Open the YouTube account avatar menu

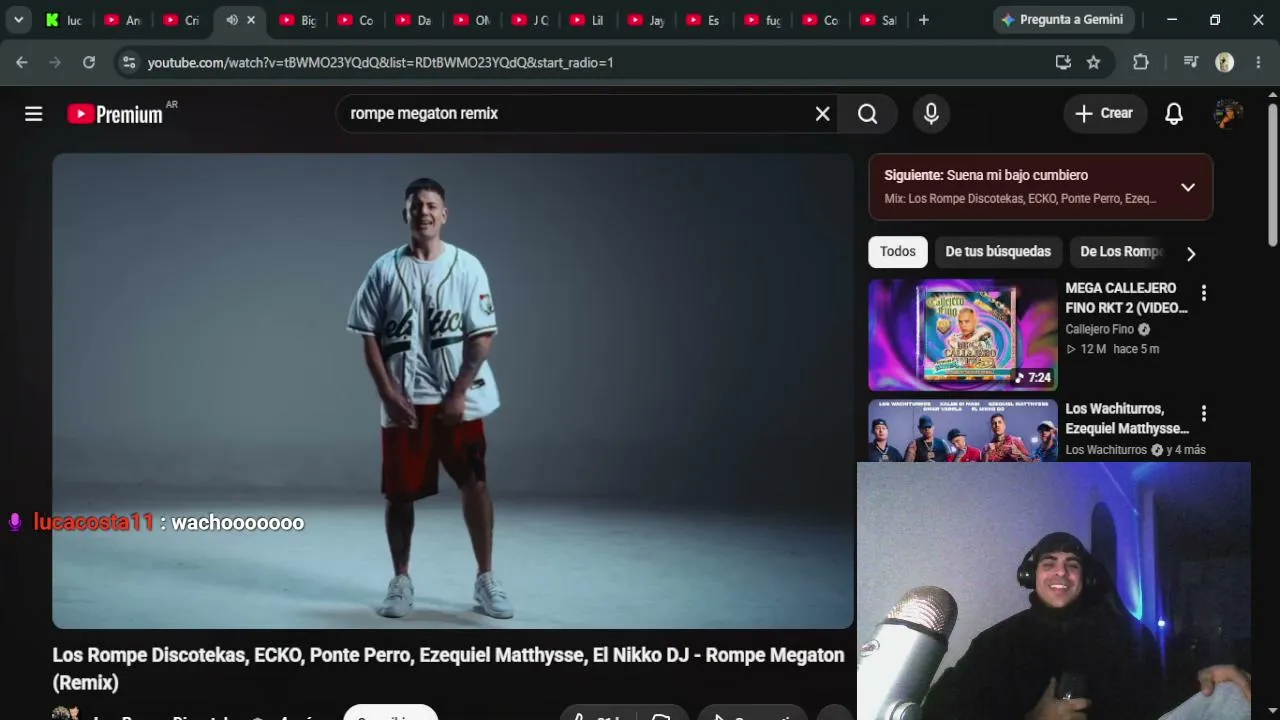point(1228,114)
